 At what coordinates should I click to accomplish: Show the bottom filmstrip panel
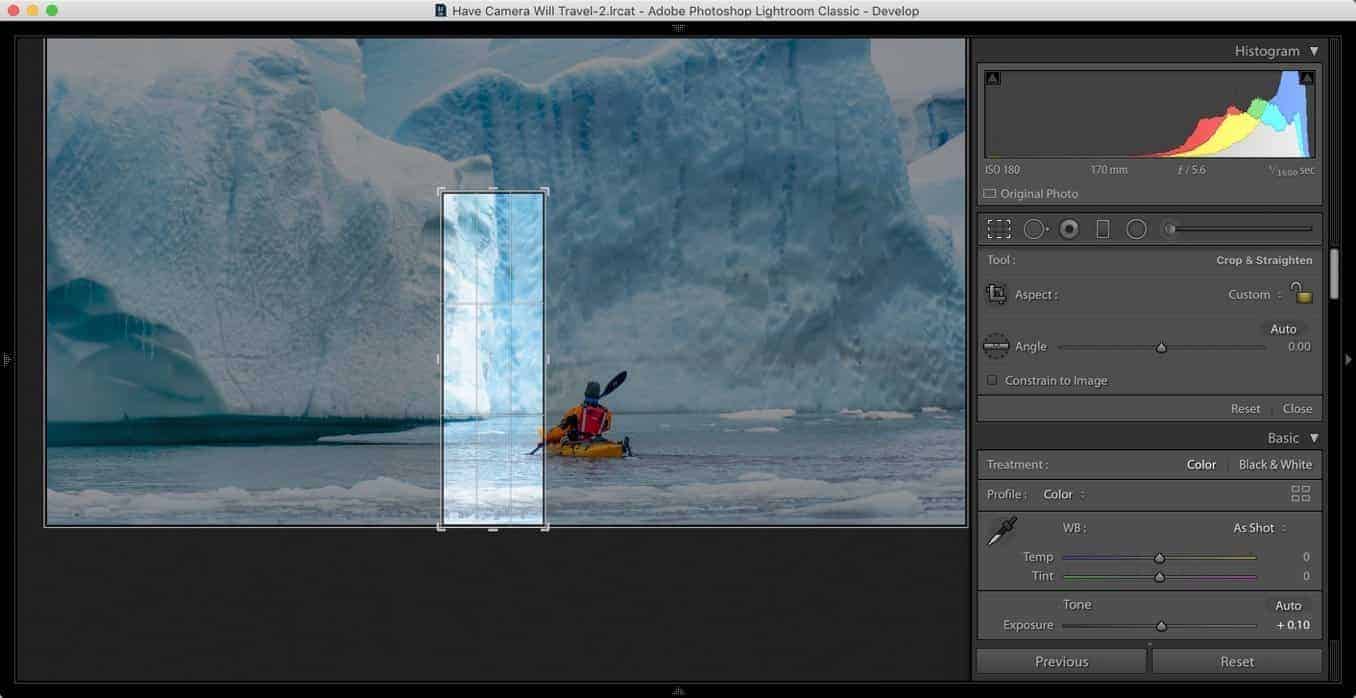679,690
